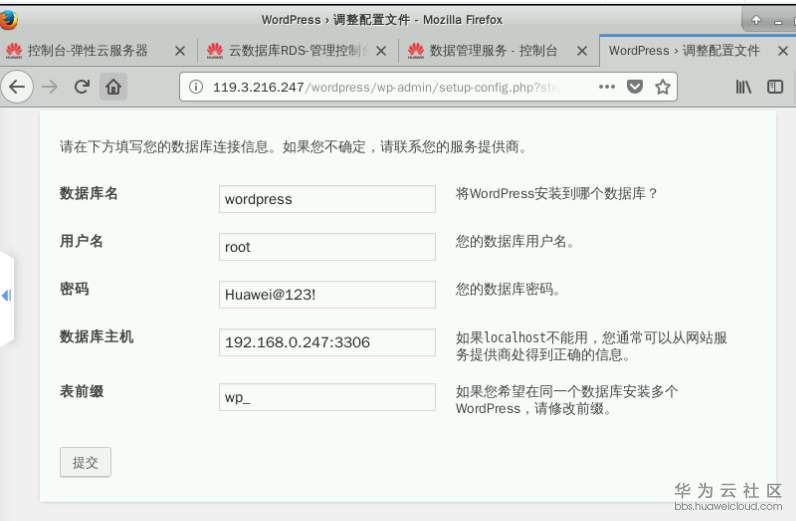Screen dimensions: 796x521
Task: Open the Library bookshelf icon
Action: tap(744, 87)
